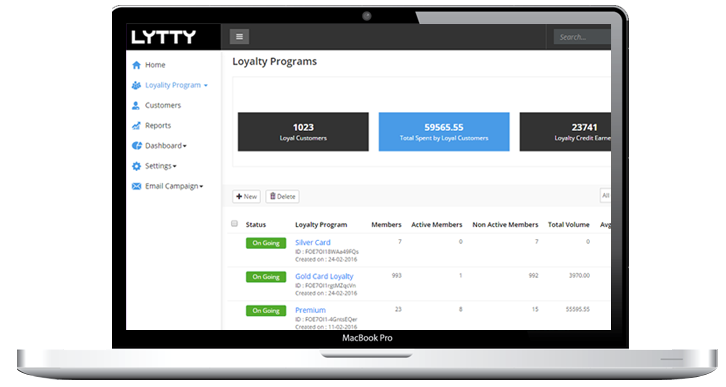The height and width of the screenshot is (387, 726).
Task: Click the 23741 Loyalty Credit card
Action: click(565, 131)
